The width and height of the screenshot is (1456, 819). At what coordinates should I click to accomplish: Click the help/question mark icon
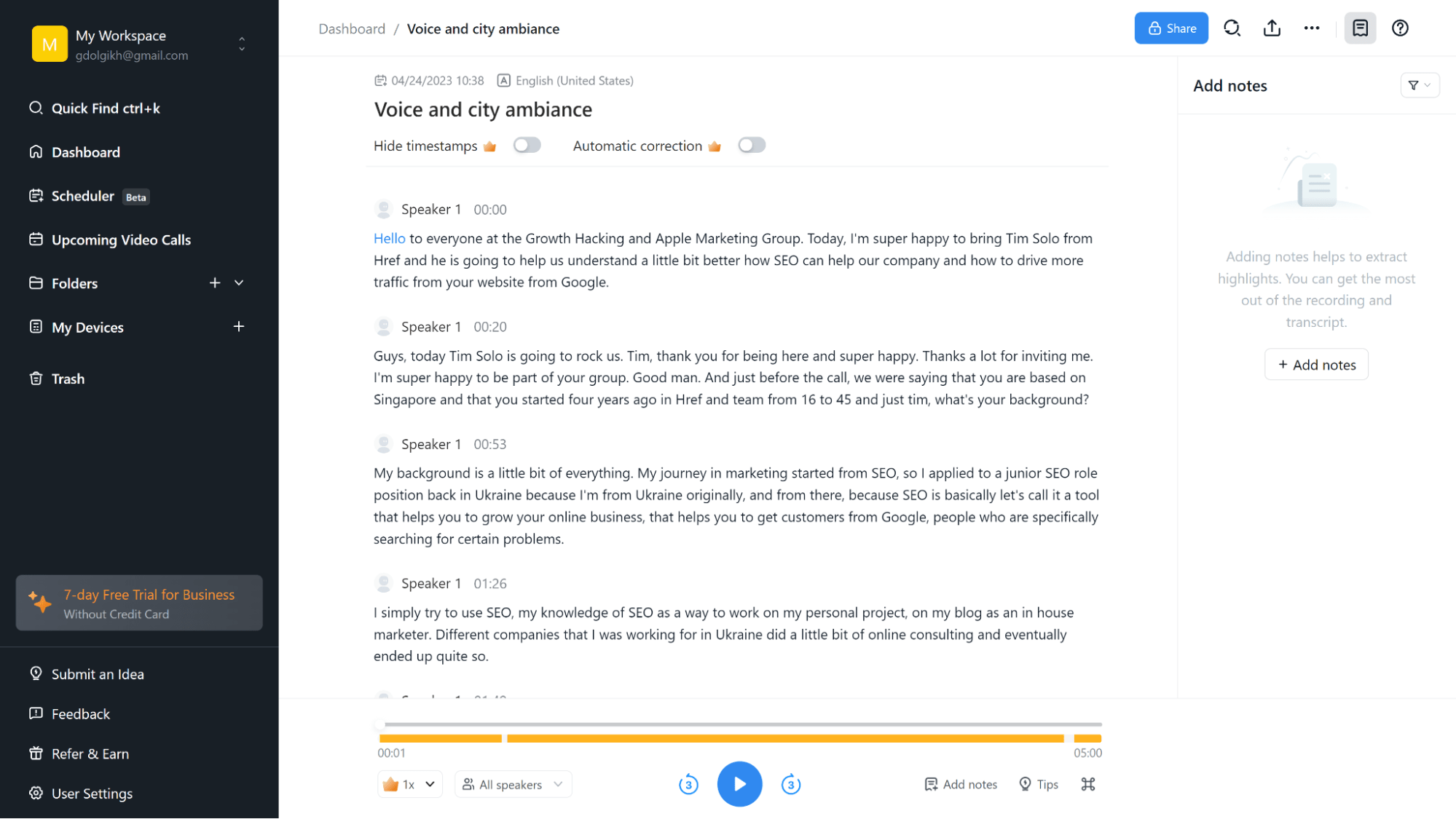(x=1401, y=27)
